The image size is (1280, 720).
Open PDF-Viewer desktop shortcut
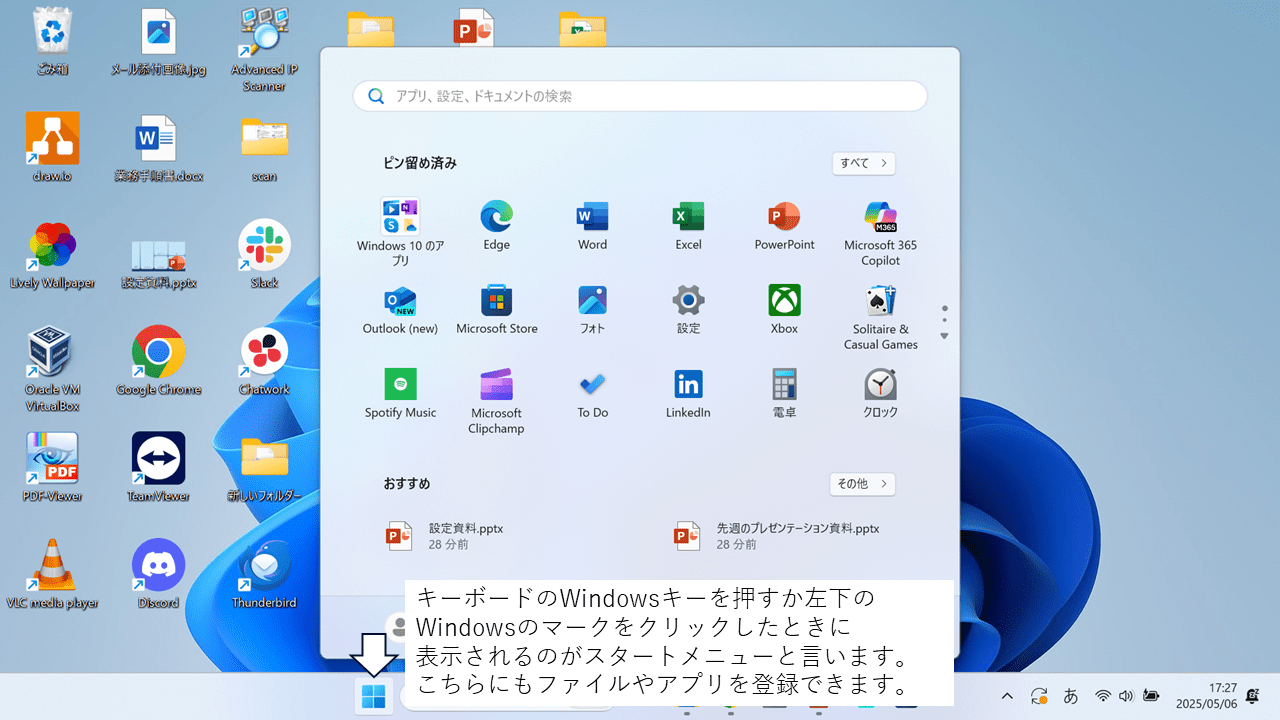pos(51,467)
